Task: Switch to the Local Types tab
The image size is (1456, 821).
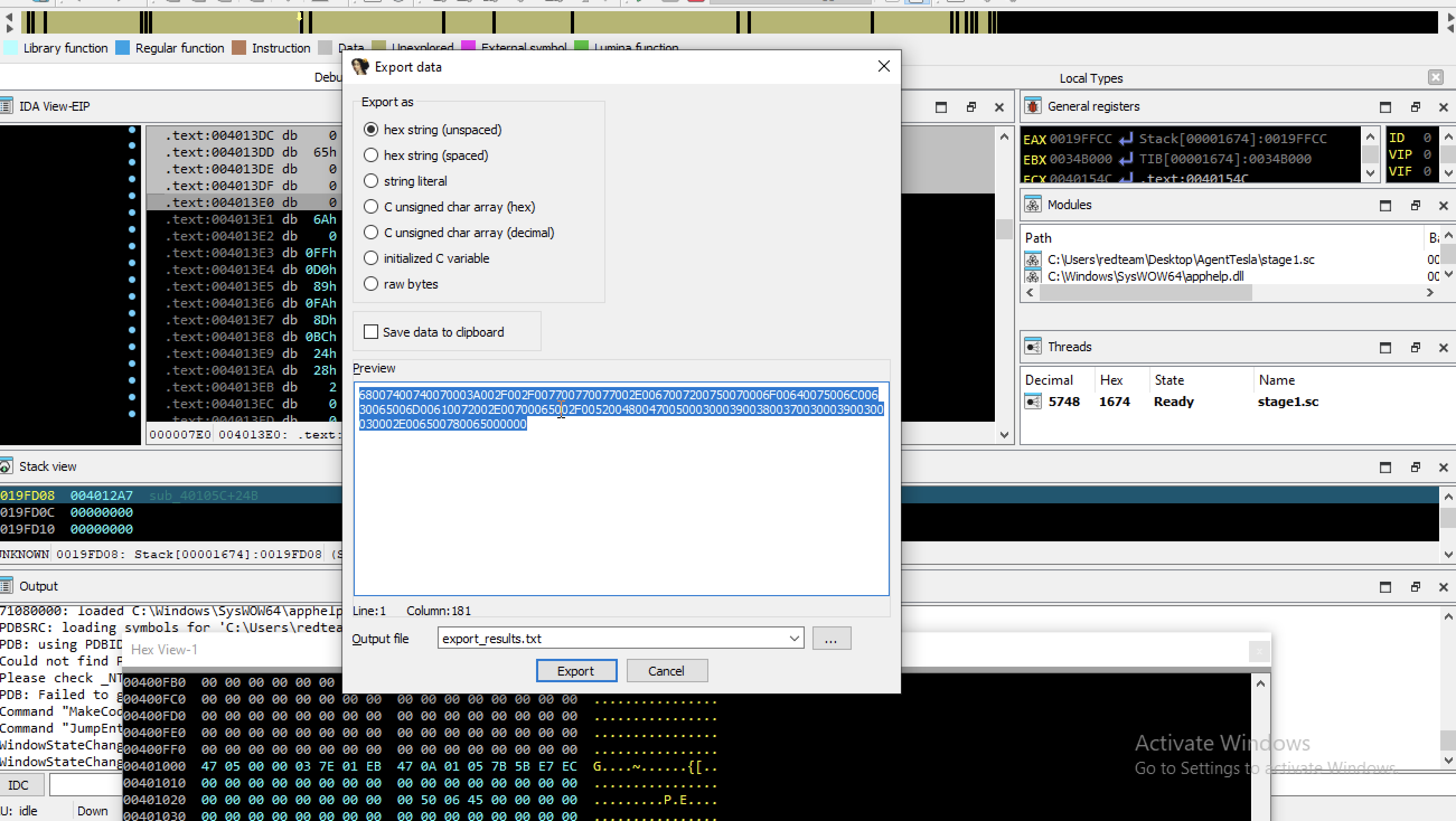Action: 1091,78
